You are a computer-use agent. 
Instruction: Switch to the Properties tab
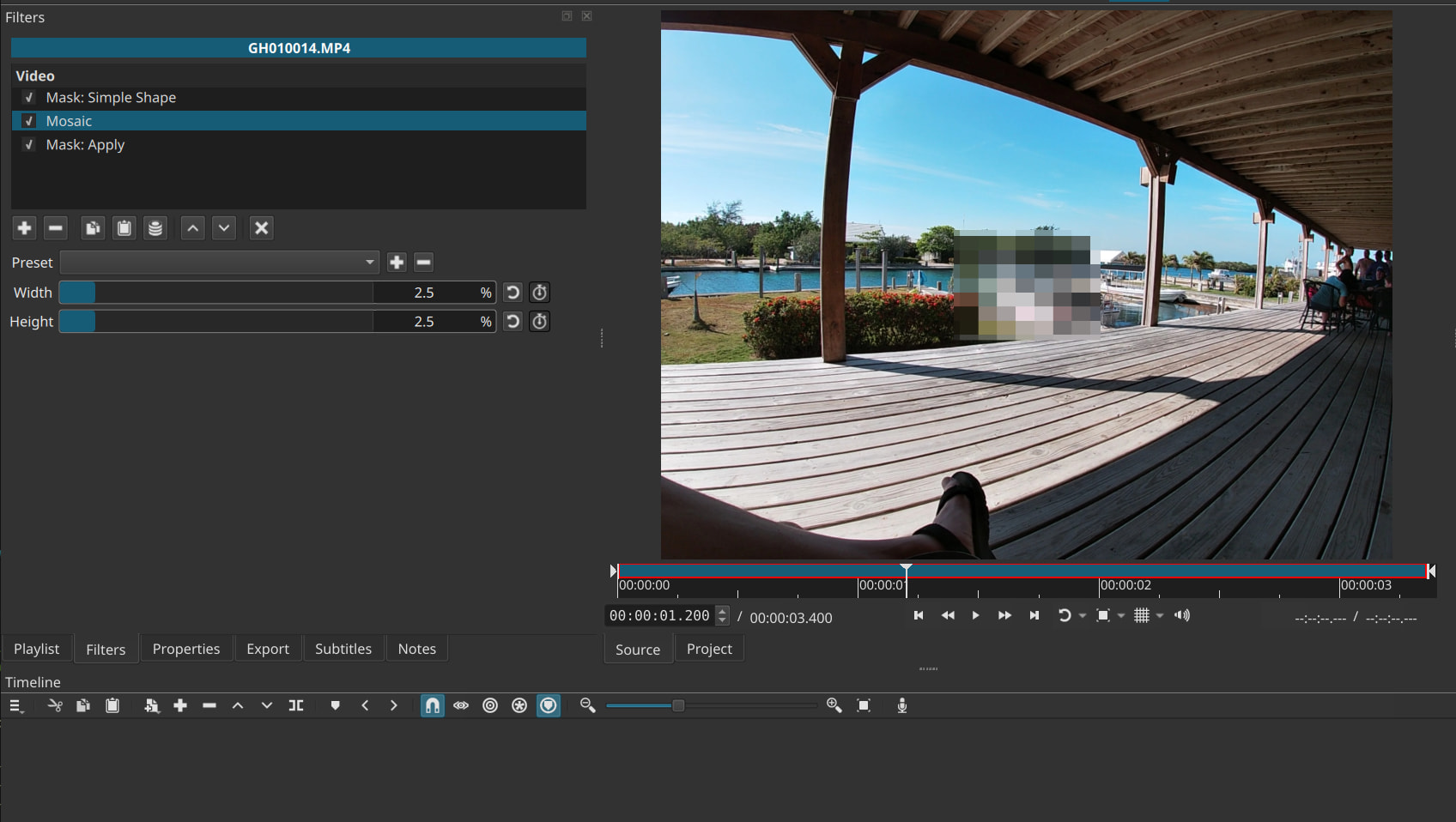tap(186, 649)
